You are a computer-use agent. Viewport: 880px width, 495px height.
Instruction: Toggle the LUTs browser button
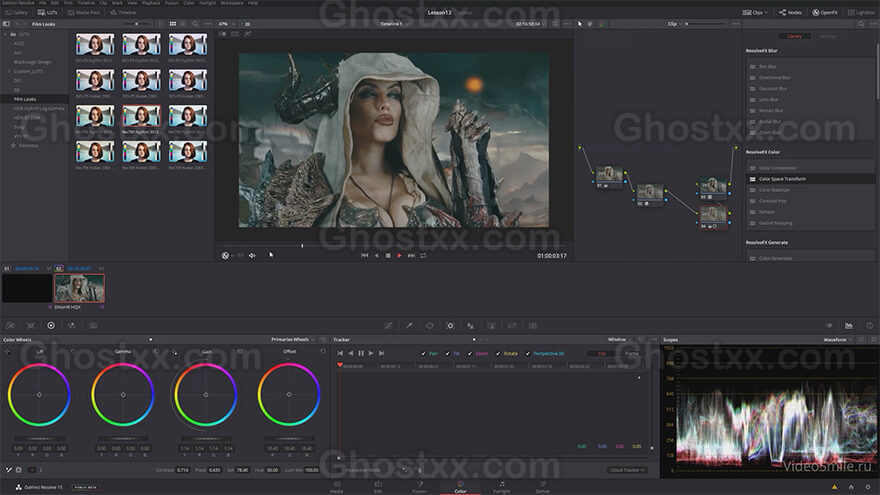tap(48, 12)
